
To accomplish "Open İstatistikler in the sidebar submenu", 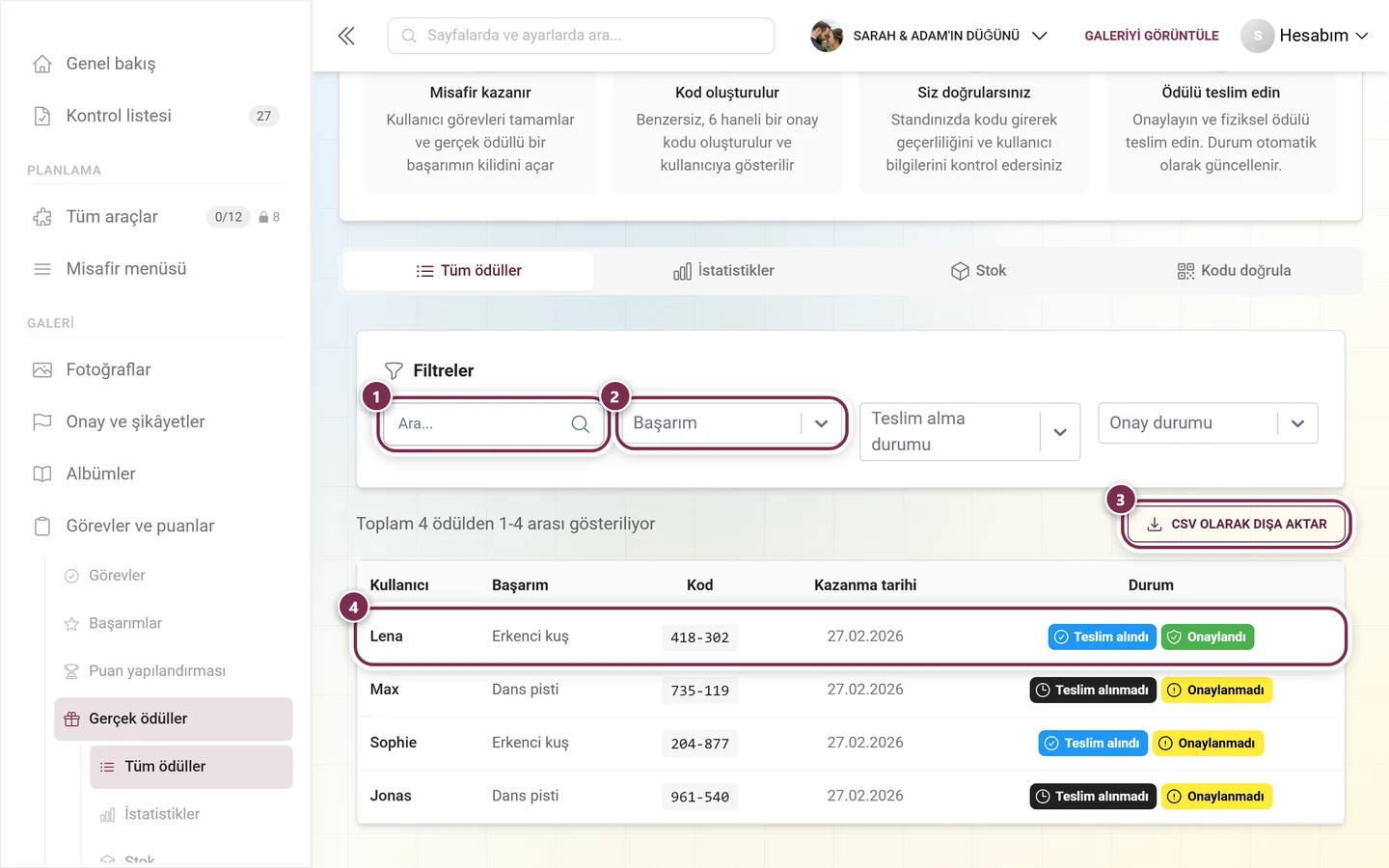I will (162, 814).
